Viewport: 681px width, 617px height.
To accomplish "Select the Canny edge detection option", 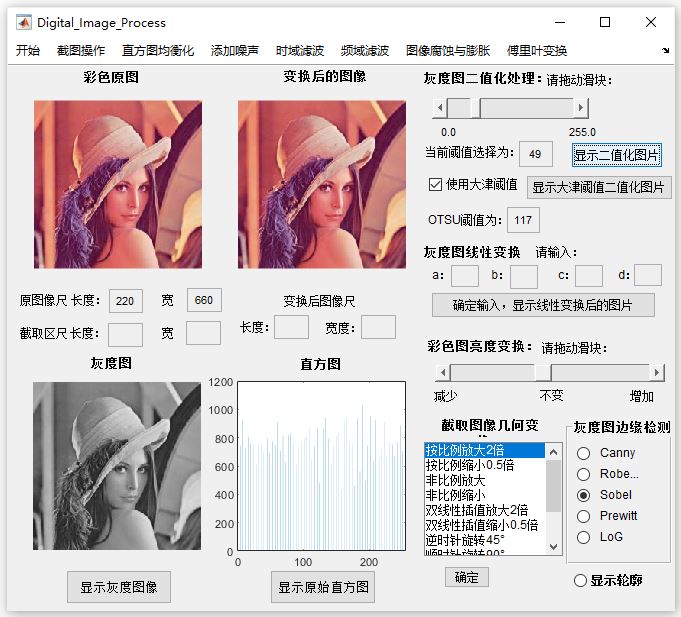I will [606, 453].
